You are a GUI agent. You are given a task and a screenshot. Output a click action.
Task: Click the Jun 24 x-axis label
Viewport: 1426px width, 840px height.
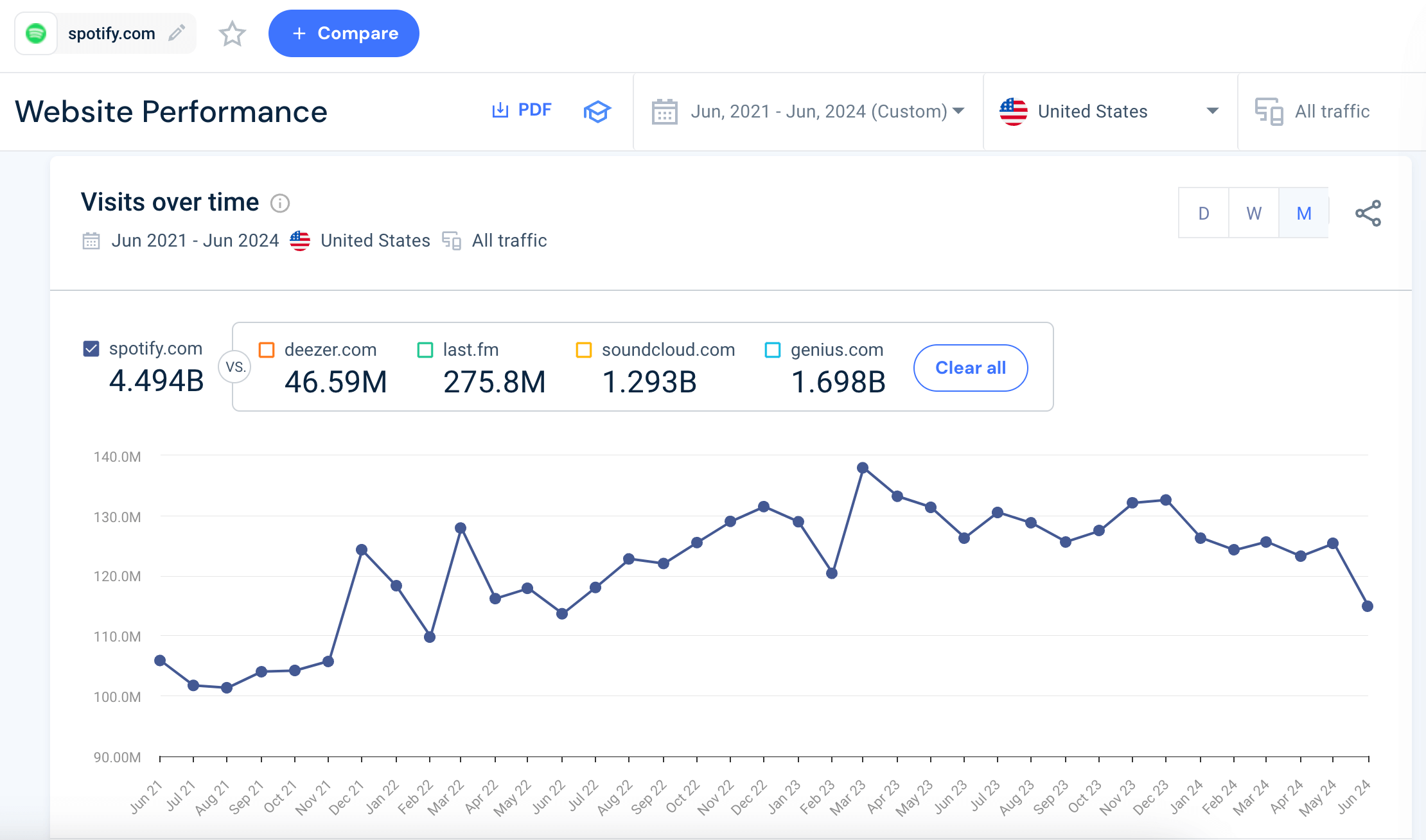coord(1353,796)
